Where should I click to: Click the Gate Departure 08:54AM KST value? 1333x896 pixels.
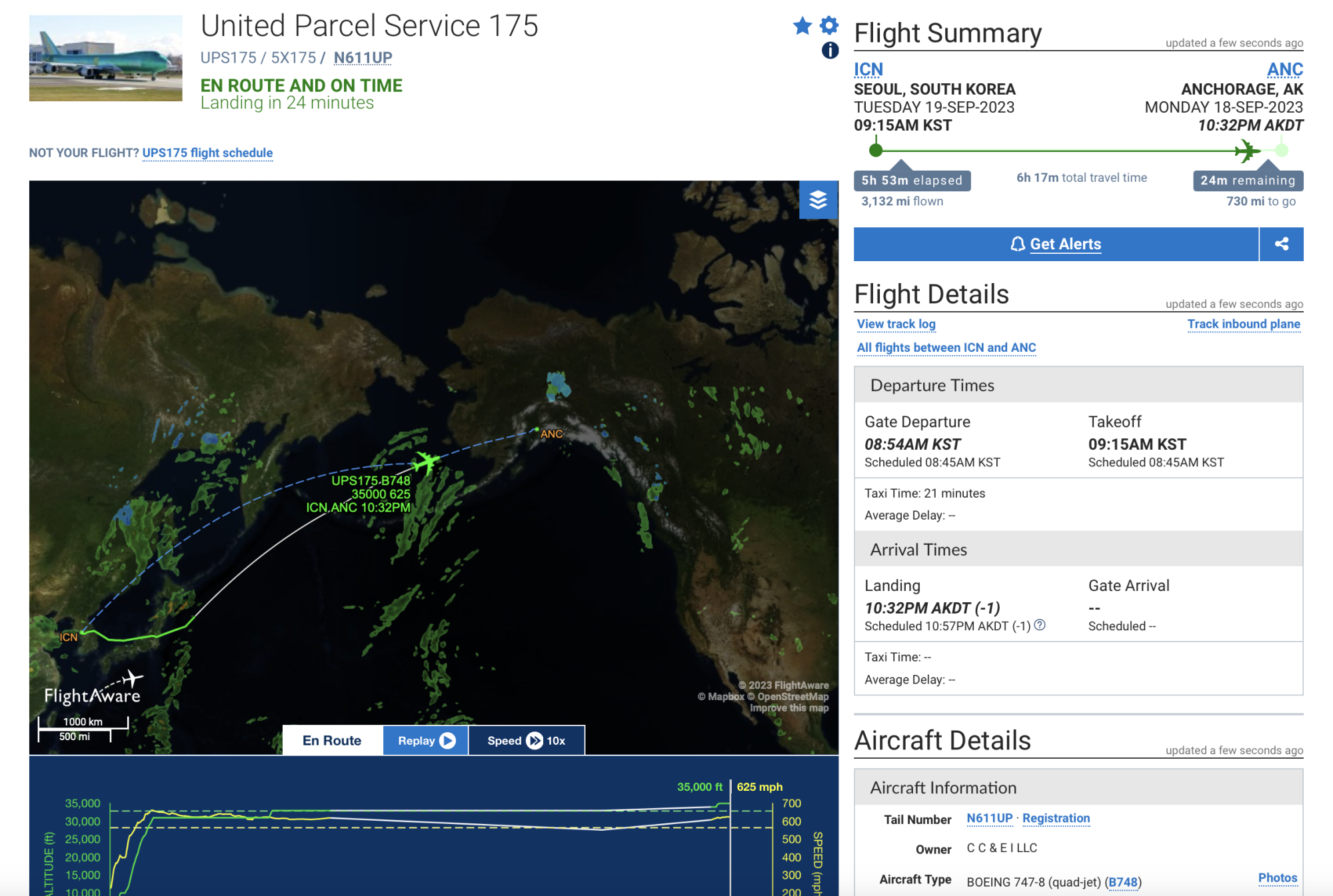pos(912,444)
